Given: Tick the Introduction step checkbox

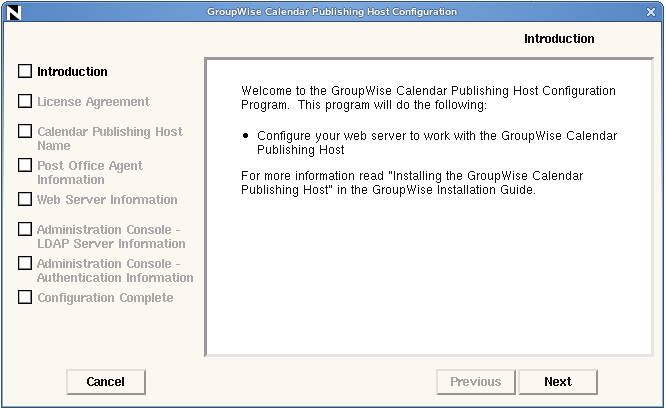Looking at the screenshot, I should [x=25, y=71].
